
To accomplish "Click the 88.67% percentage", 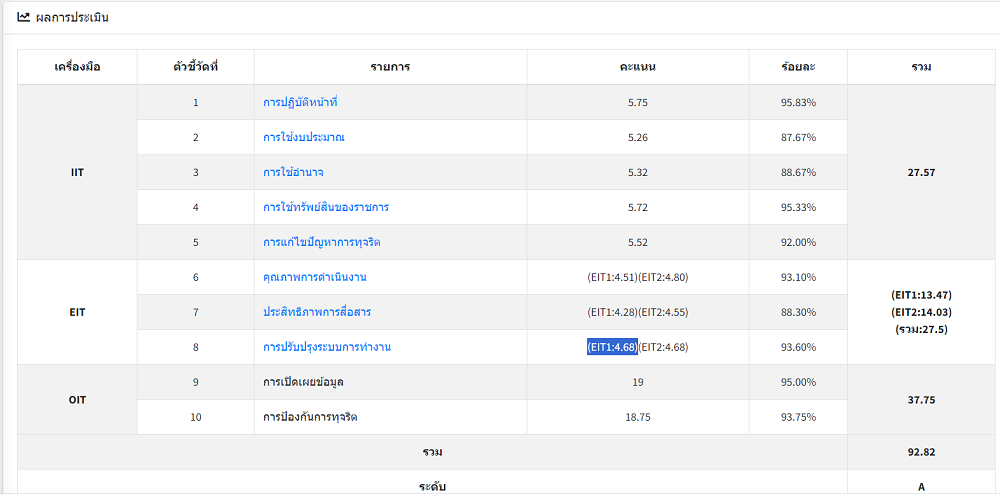I will click(798, 172).
